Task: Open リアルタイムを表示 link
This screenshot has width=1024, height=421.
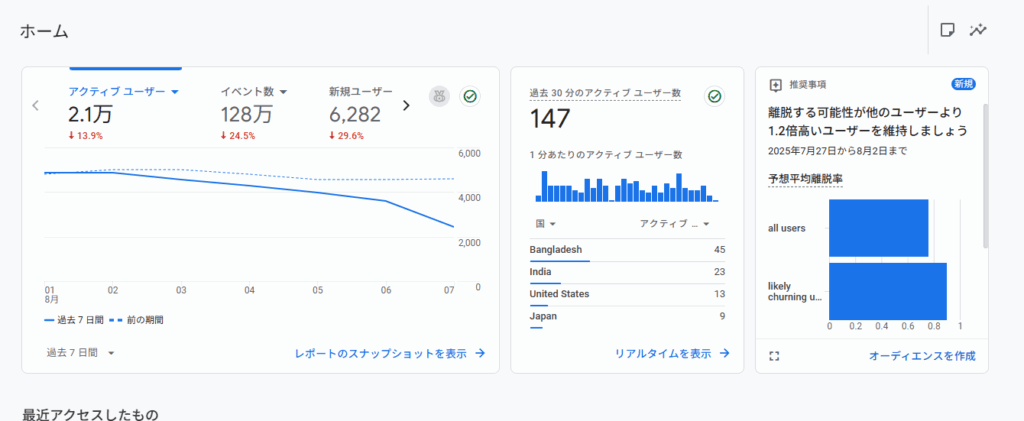Action: (663, 353)
